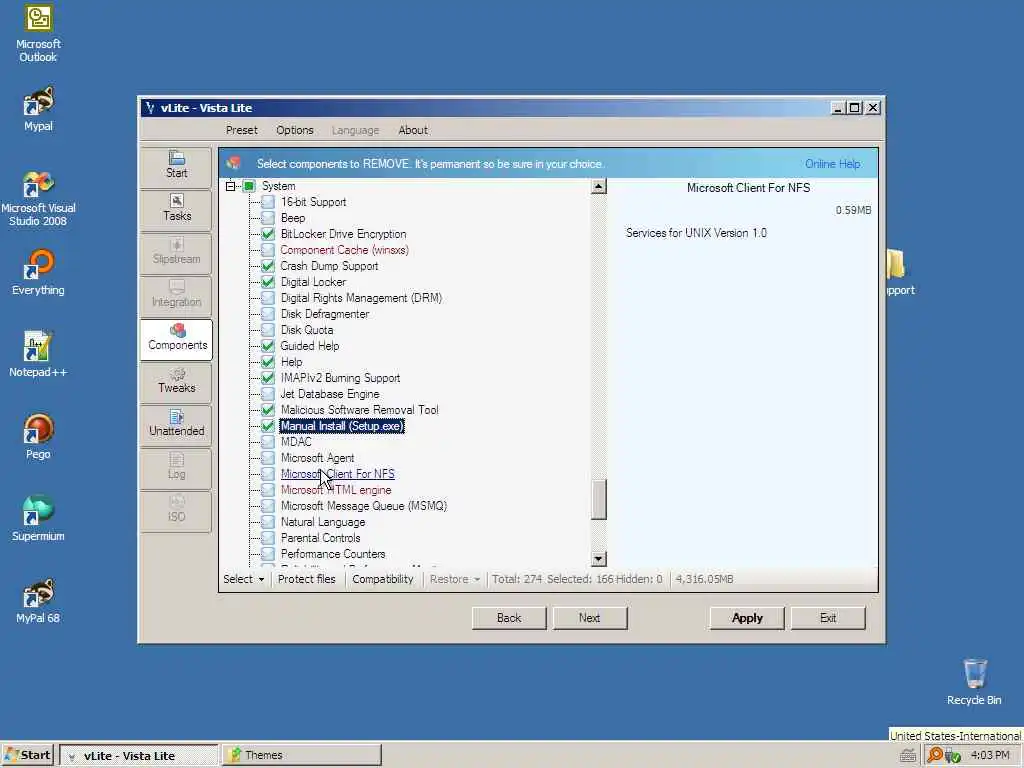1024x768 pixels.
Task: Select the Parental Controls row
Action: (320, 538)
